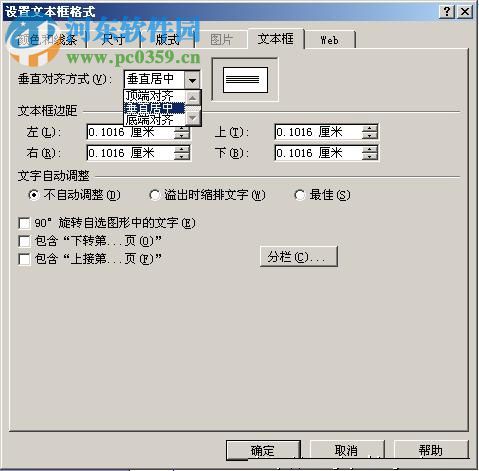Click the 右(R) margin input field
The height and width of the screenshot is (471, 479).
point(131,153)
